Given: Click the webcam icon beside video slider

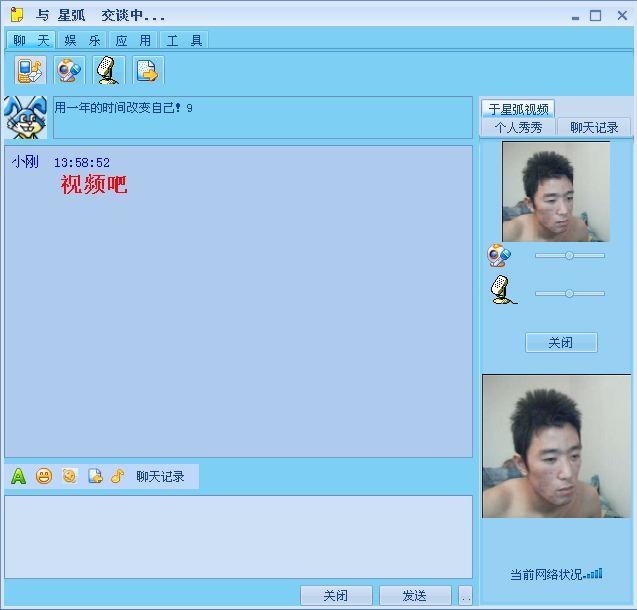Looking at the screenshot, I should click(x=499, y=255).
